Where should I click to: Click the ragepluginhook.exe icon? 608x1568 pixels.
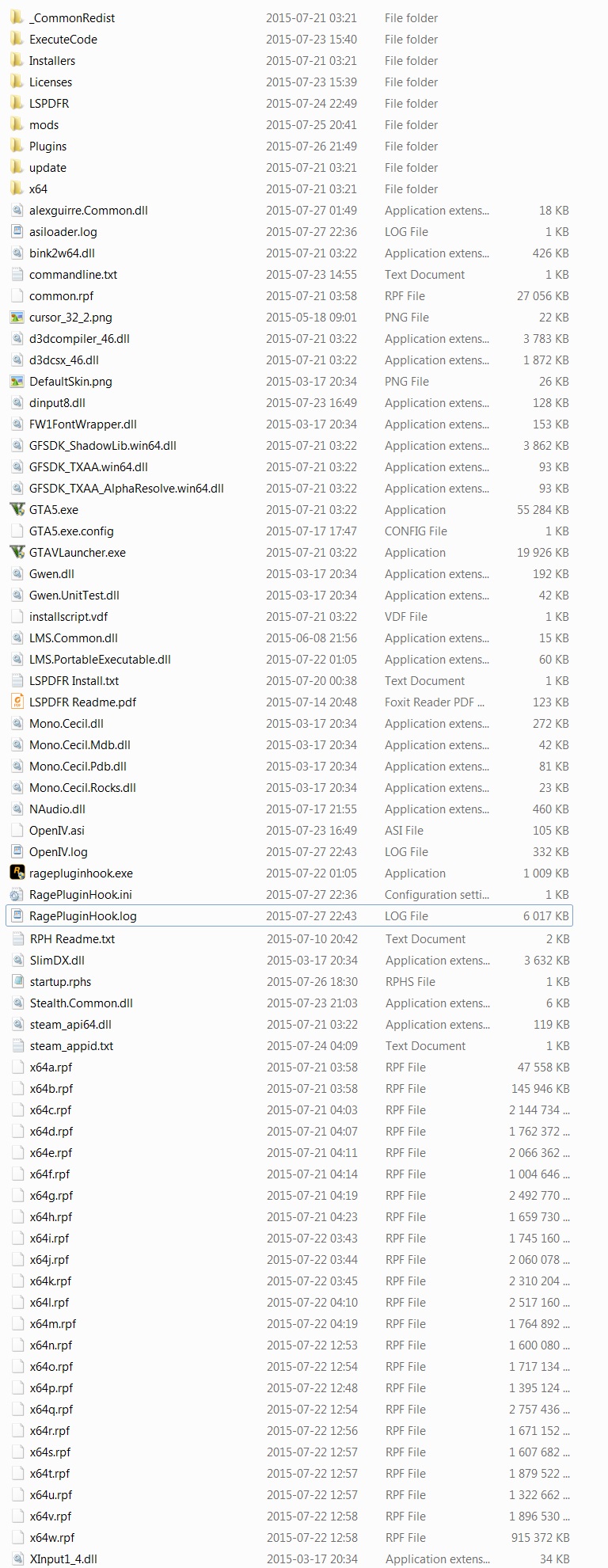(x=17, y=873)
